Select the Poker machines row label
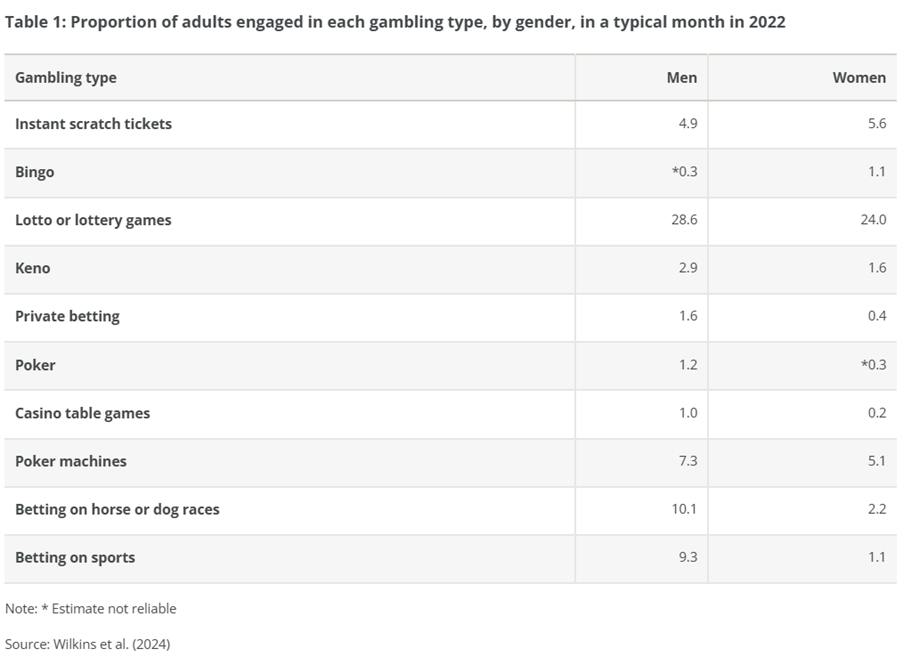The width and height of the screenshot is (903, 657). tap(71, 461)
